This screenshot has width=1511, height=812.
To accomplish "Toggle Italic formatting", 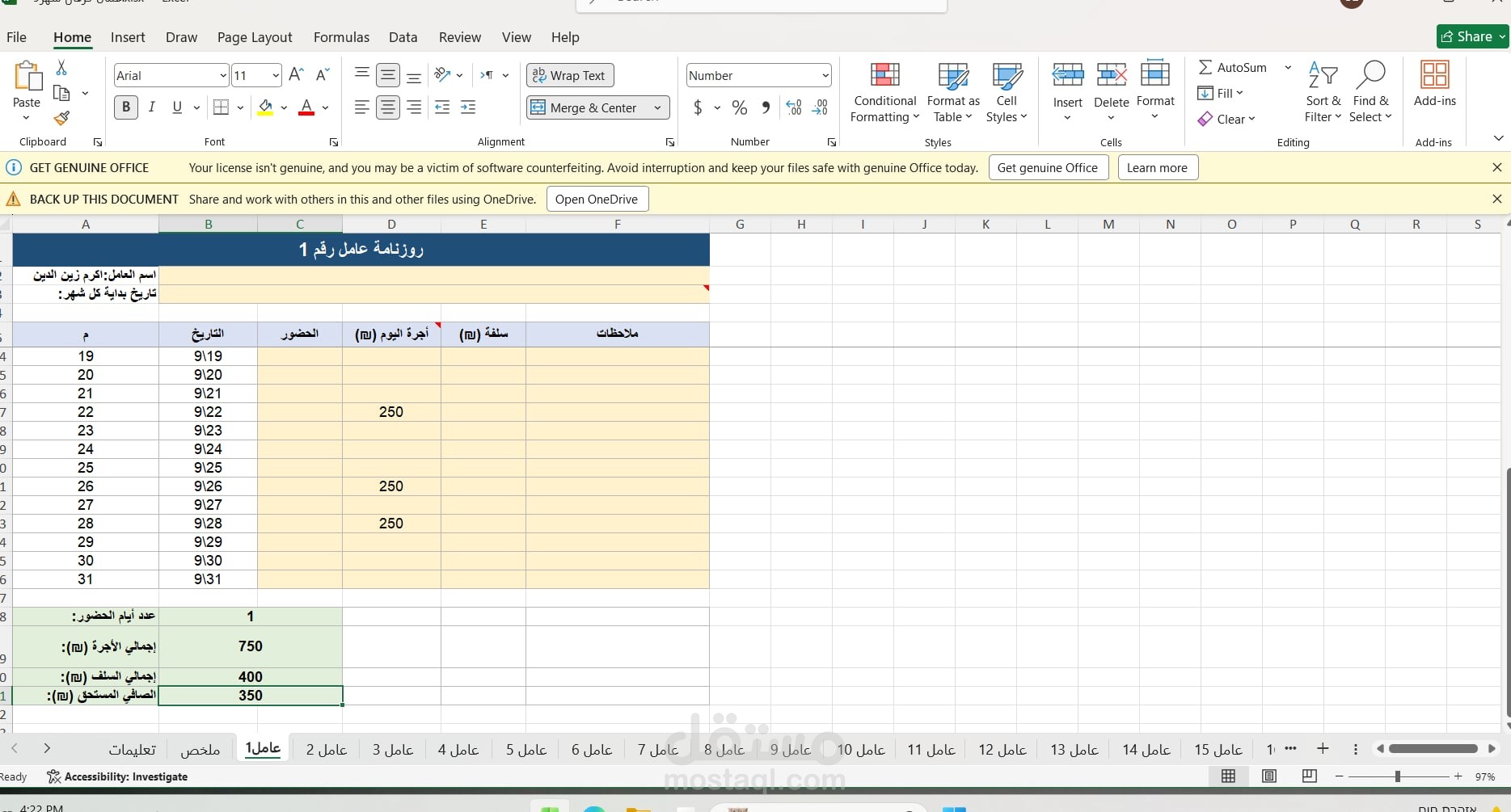I will tap(151, 107).
